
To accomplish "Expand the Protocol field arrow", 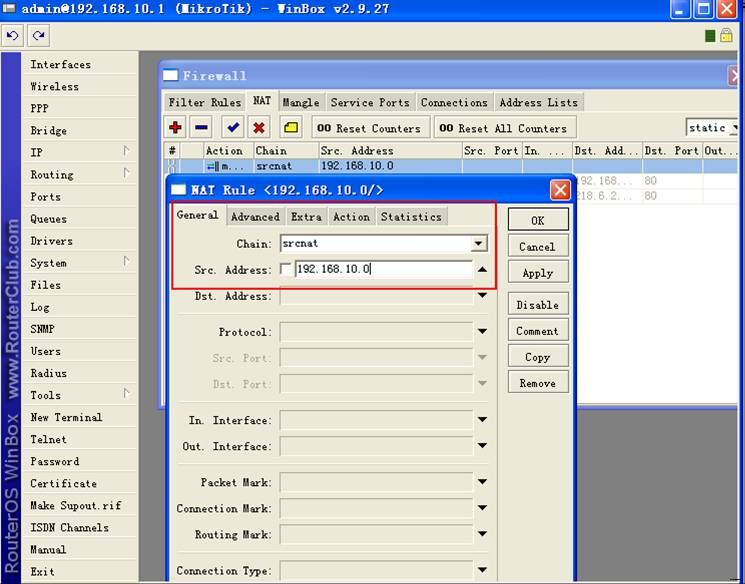I will [x=482, y=332].
